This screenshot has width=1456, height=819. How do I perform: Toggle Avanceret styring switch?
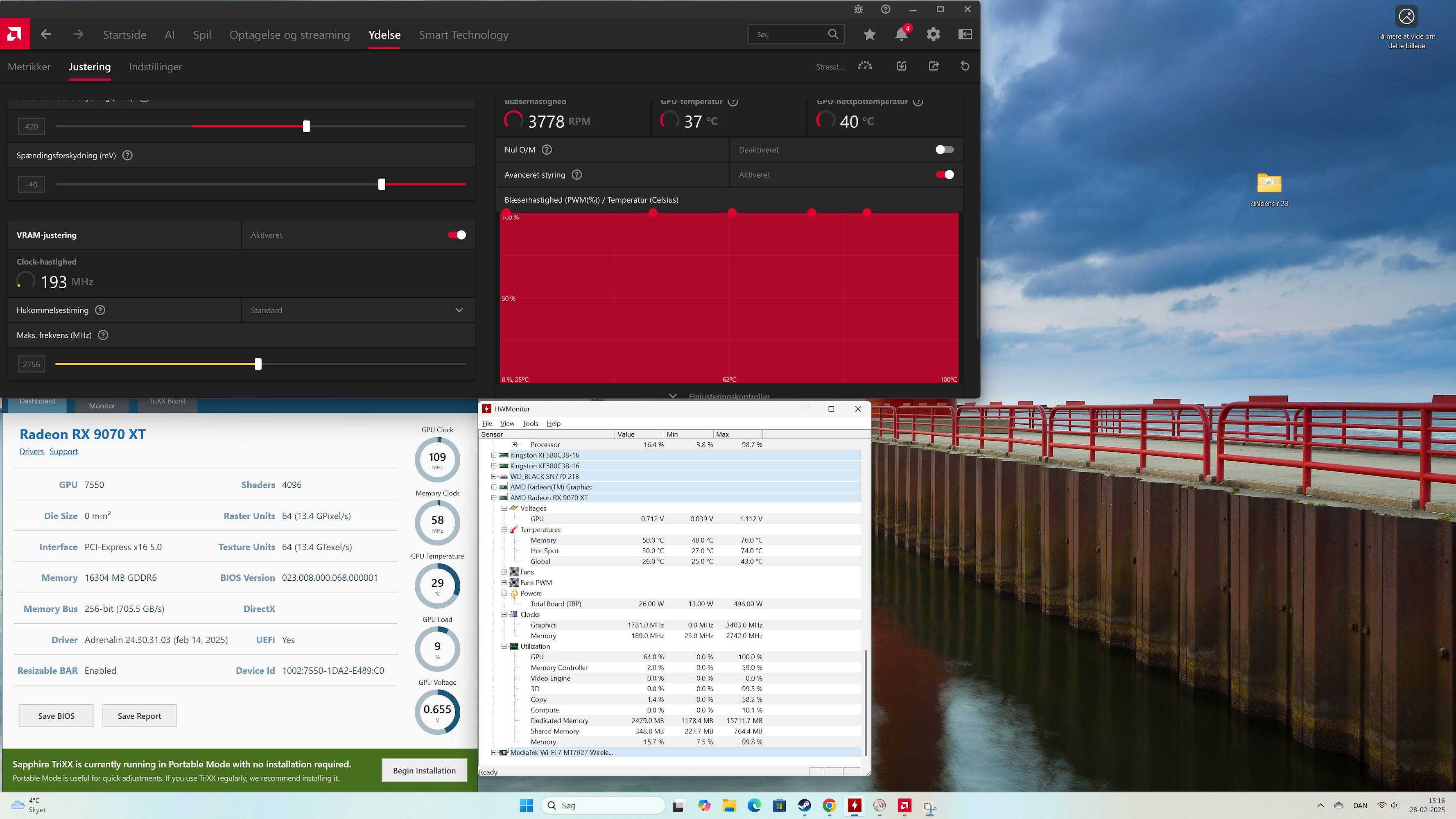945,175
